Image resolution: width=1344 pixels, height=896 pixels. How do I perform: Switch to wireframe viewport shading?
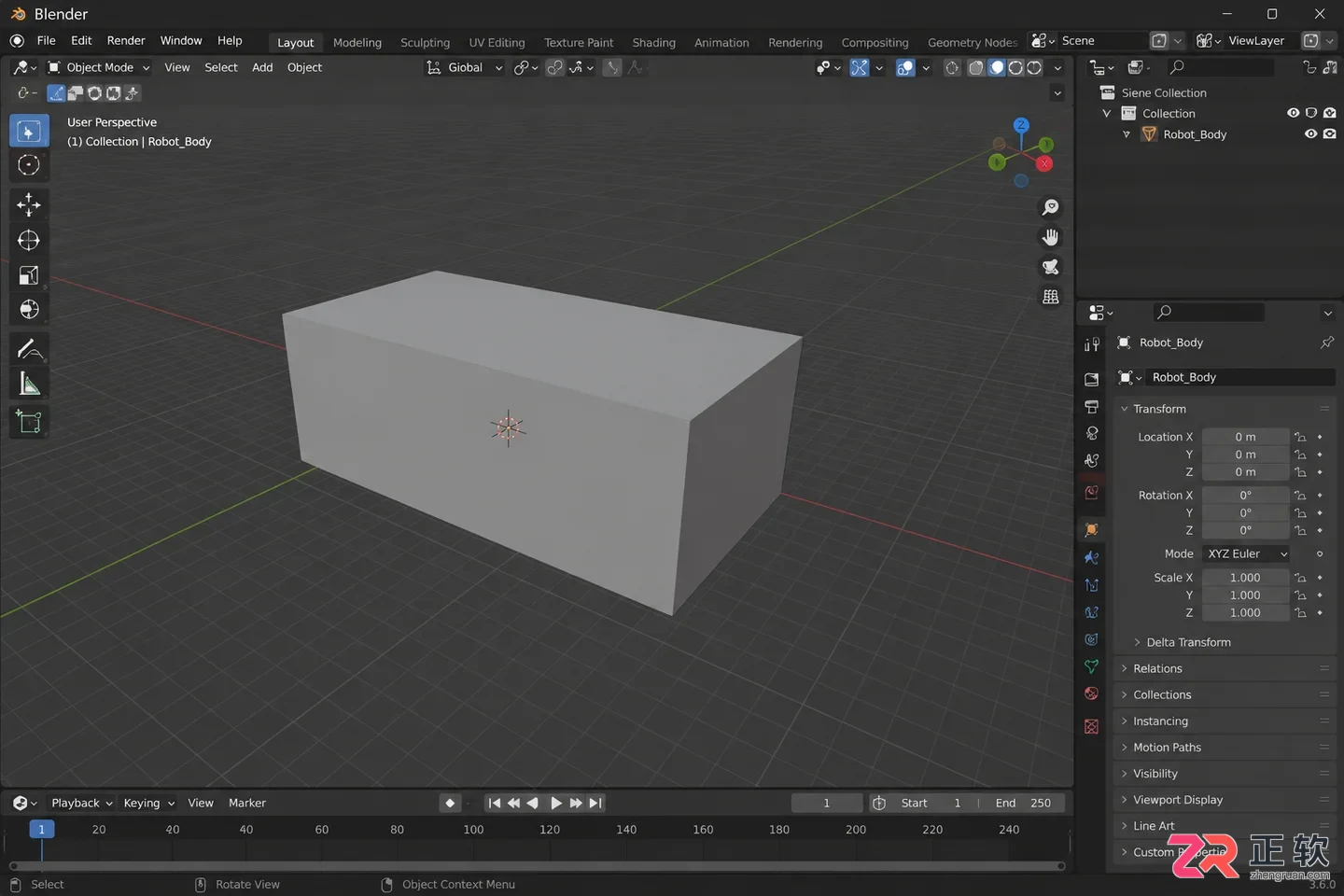pos(976,68)
